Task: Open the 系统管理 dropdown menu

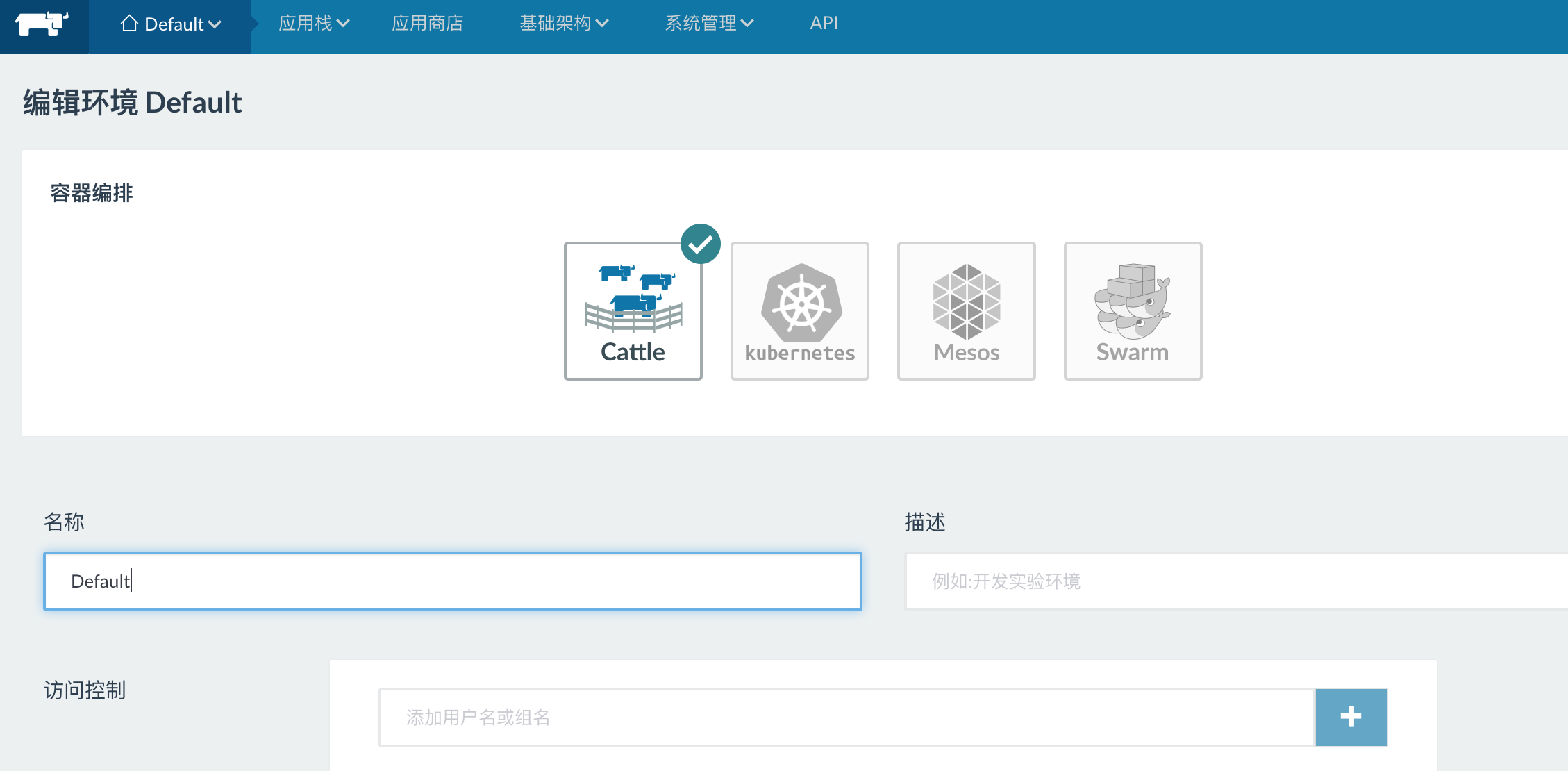Action: point(710,24)
